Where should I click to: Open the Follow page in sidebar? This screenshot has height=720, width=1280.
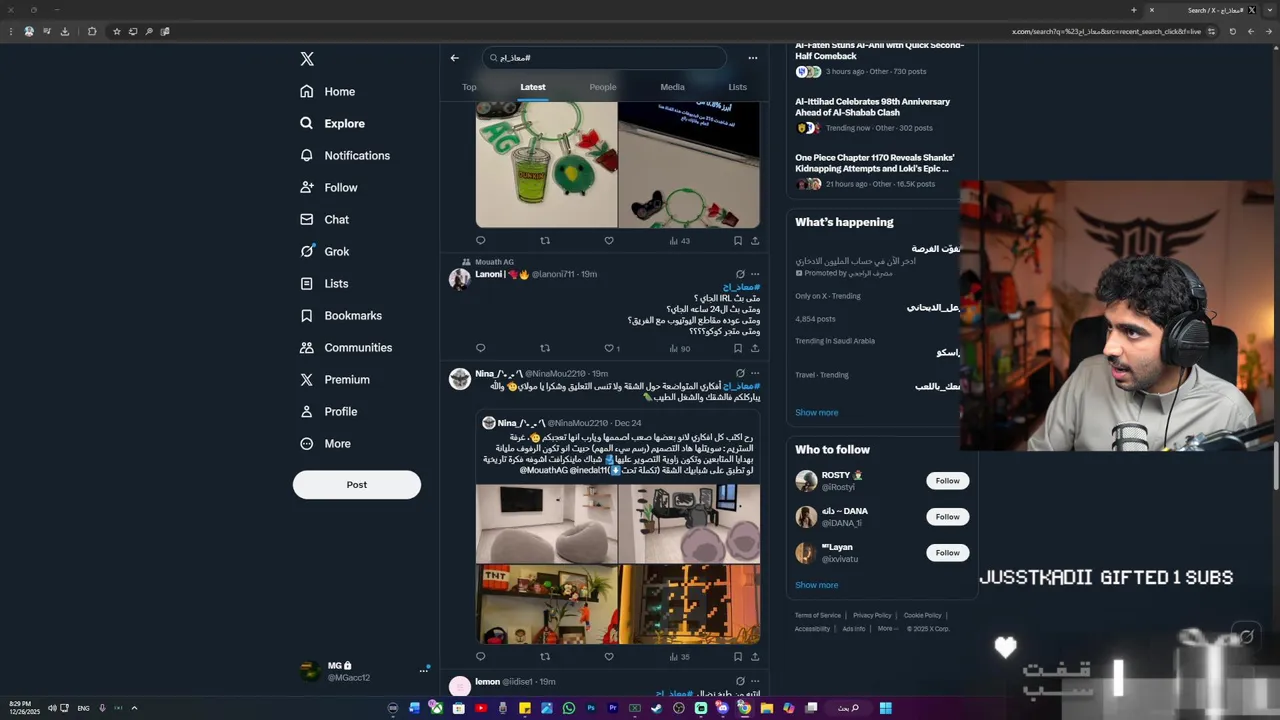point(328,187)
